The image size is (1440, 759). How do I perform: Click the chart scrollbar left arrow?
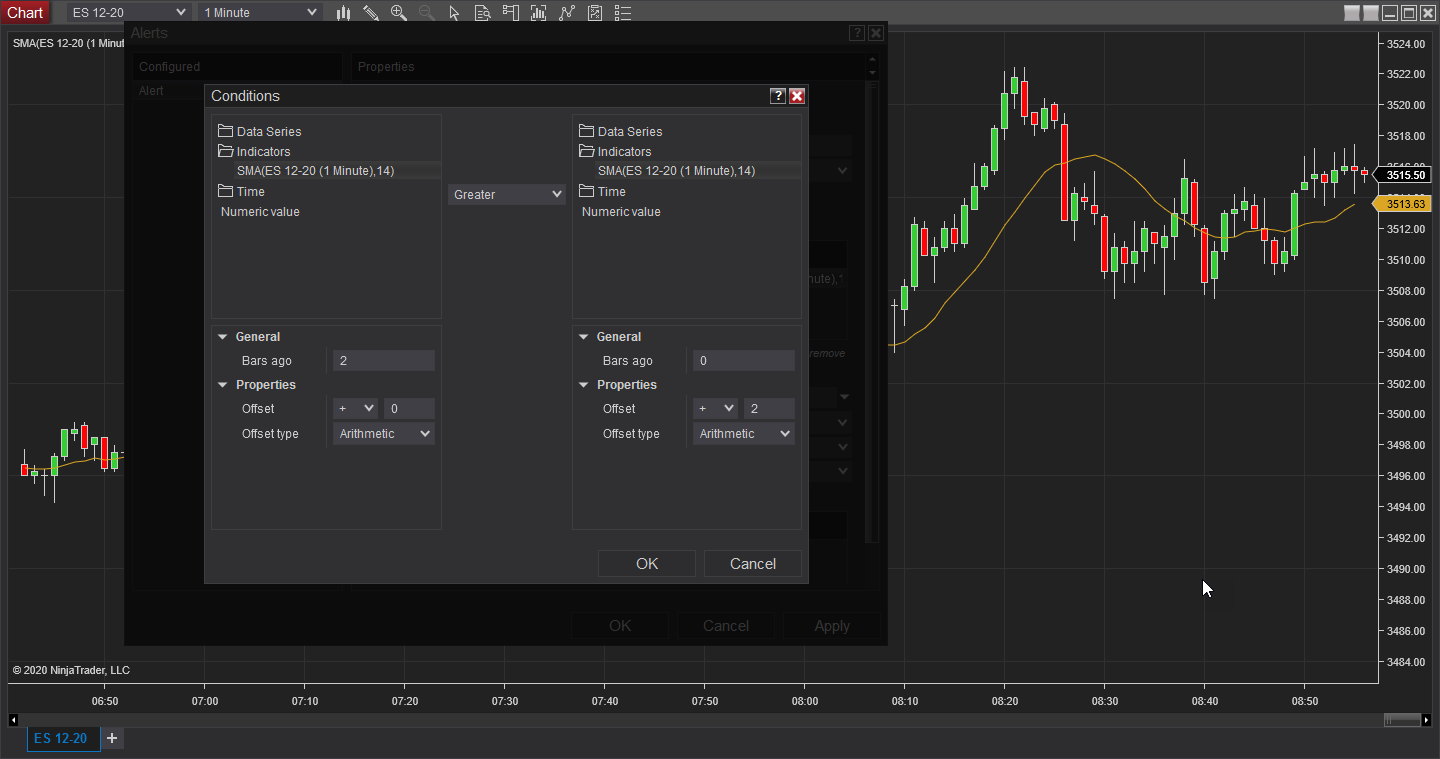[x=13, y=720]
